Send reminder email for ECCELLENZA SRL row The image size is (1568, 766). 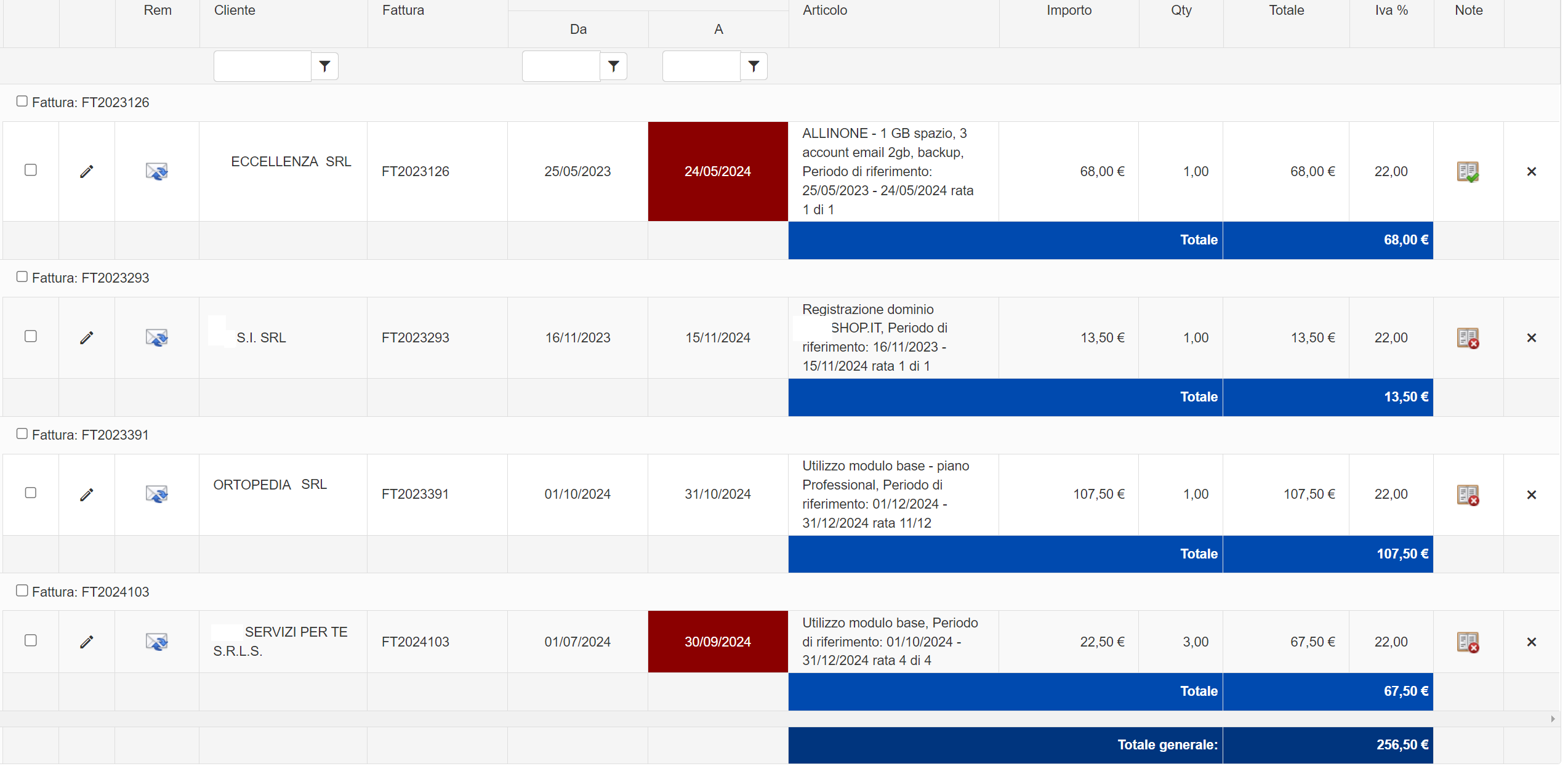(x=157, y=172)
